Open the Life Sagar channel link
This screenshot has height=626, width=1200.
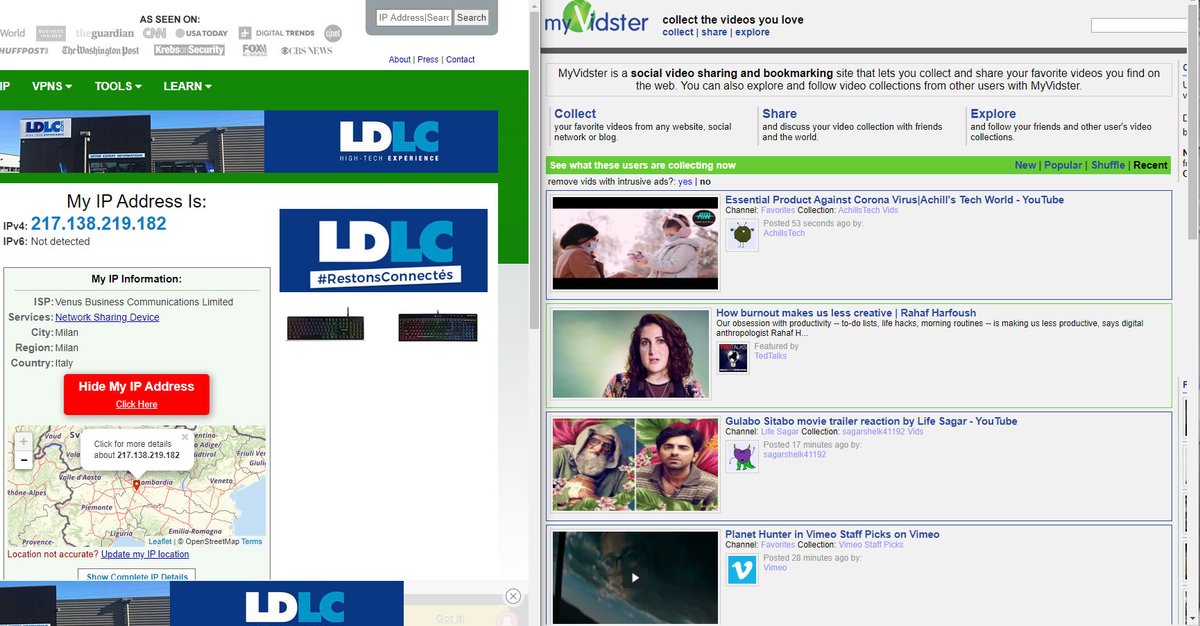pyautogui.click(x=780, y=432)
